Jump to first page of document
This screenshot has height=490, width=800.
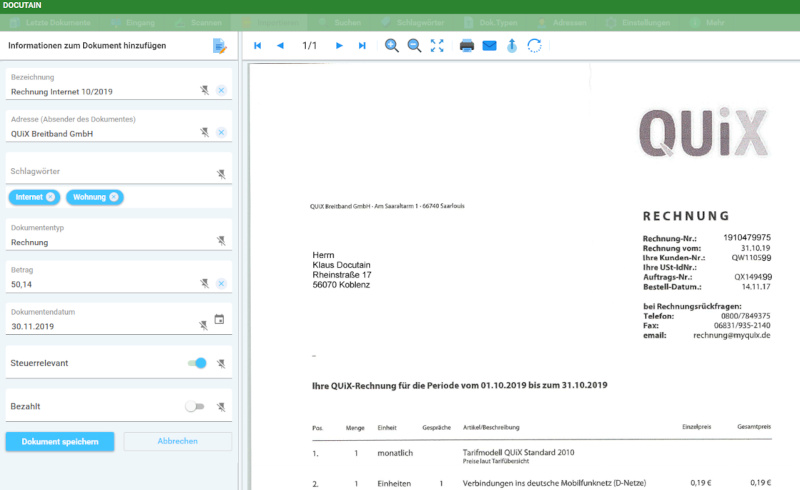coord(258,45)
